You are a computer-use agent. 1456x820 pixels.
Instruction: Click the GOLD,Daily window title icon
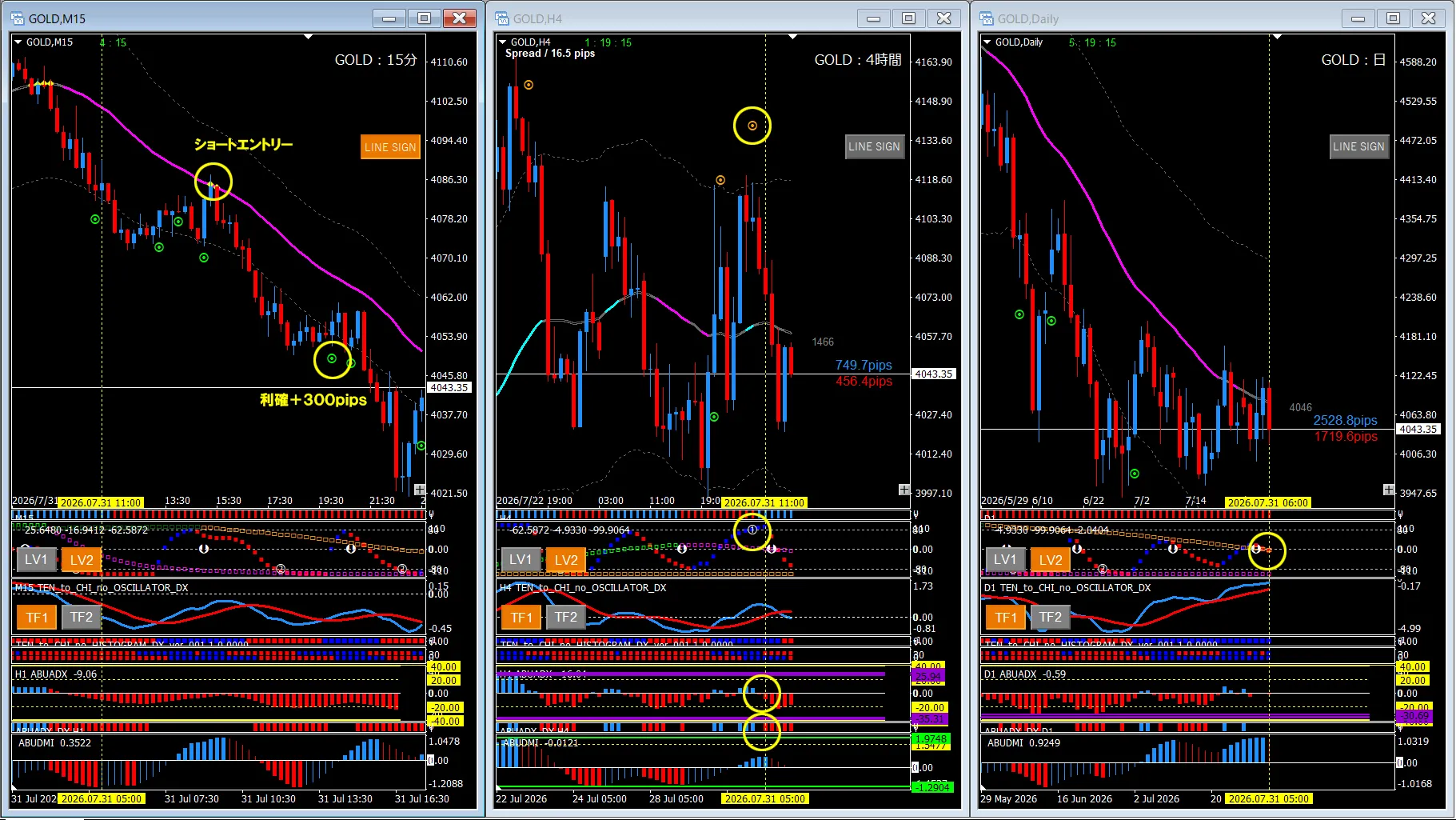pos(987,18)
